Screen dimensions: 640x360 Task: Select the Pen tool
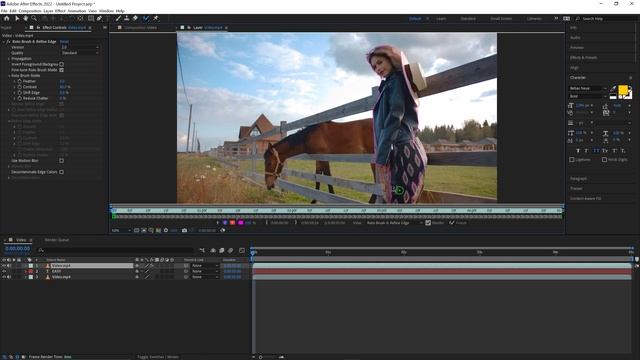[99, 18]
